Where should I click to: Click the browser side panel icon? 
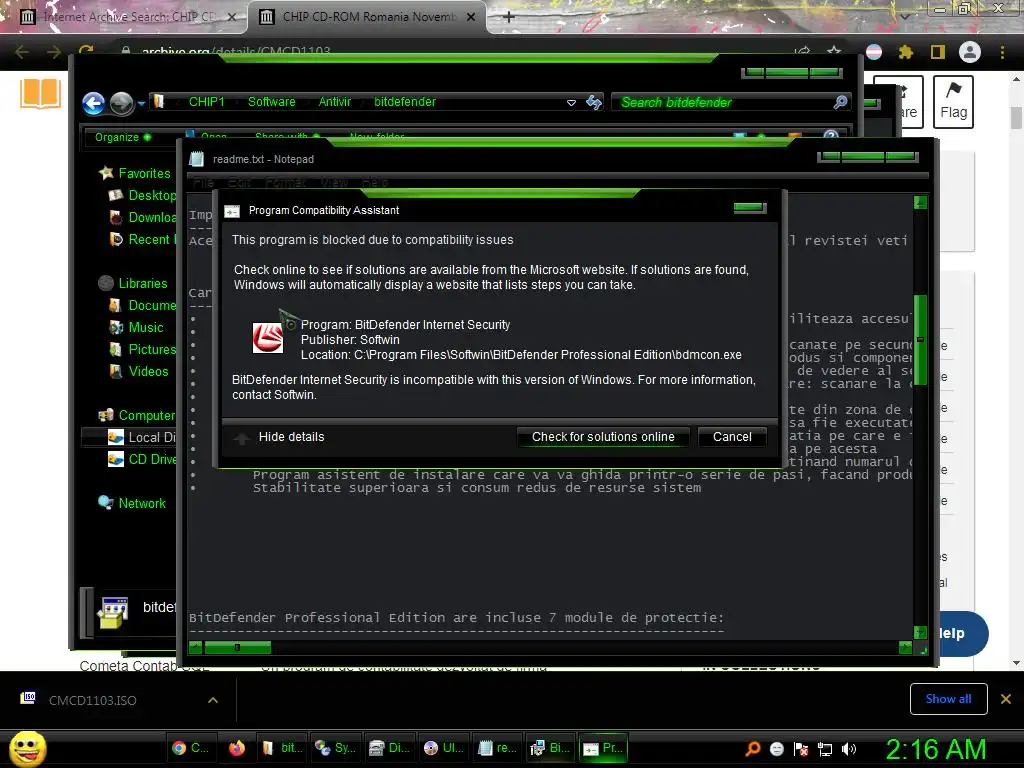[x=938, y=52]
